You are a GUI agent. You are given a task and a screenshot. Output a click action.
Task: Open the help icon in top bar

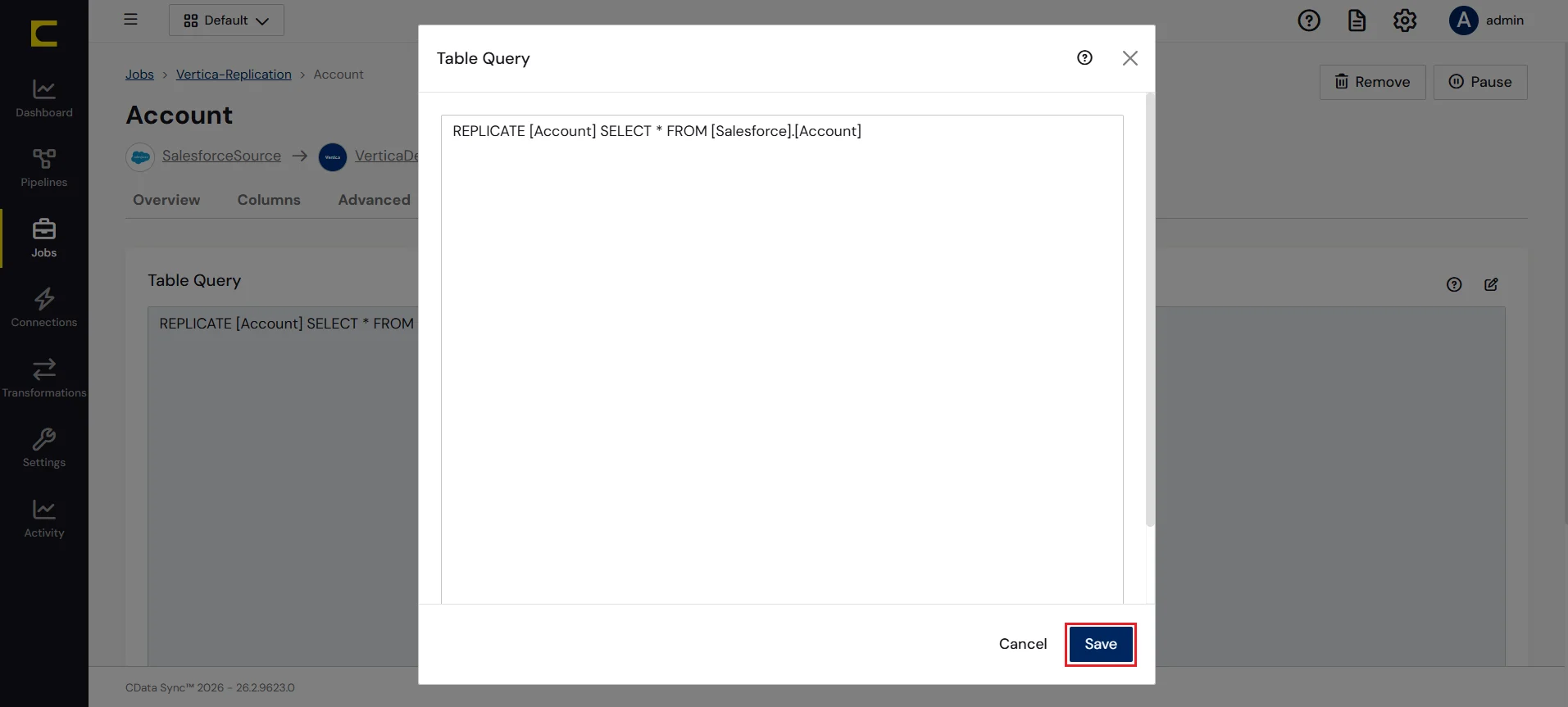point(1309,20)
